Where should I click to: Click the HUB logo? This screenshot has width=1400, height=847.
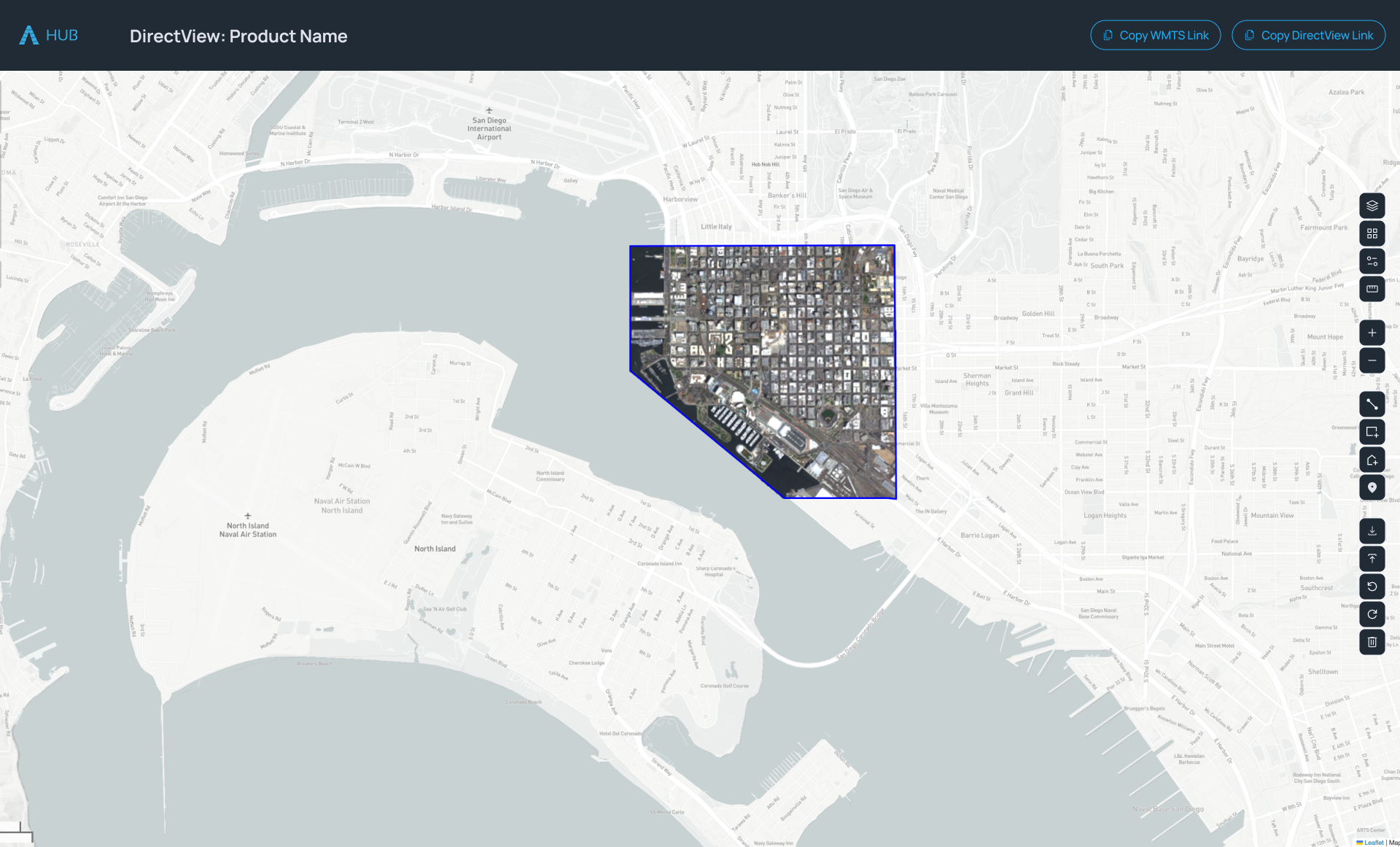pyautogui.click(x=48, y=35)
